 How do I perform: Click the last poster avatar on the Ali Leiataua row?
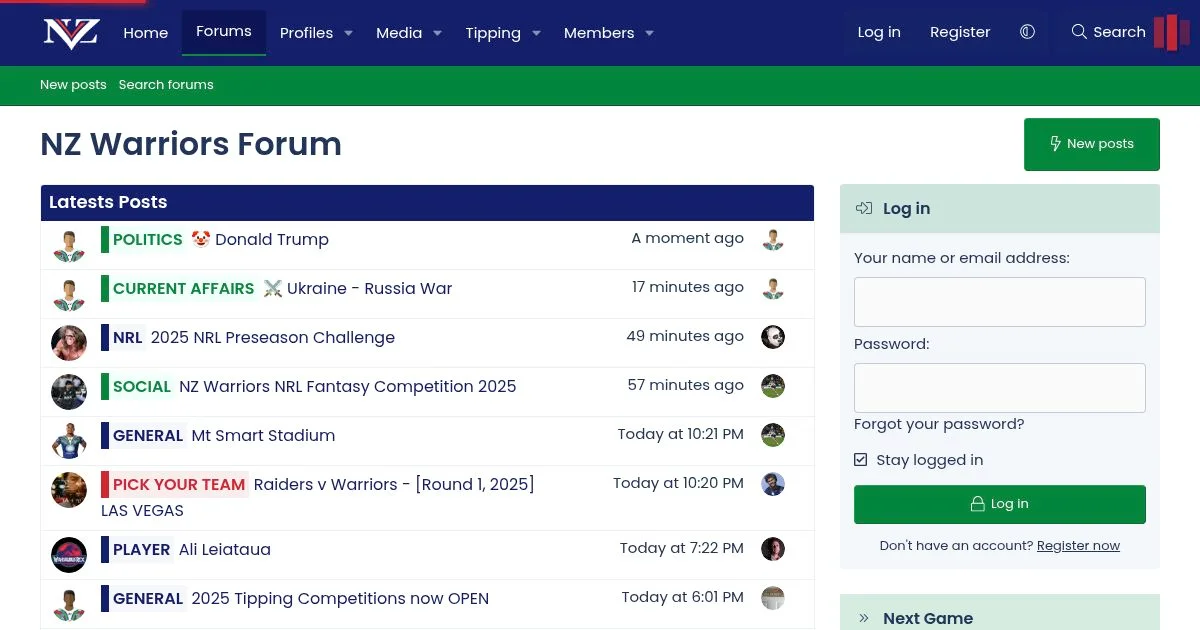tap(772, 549)
